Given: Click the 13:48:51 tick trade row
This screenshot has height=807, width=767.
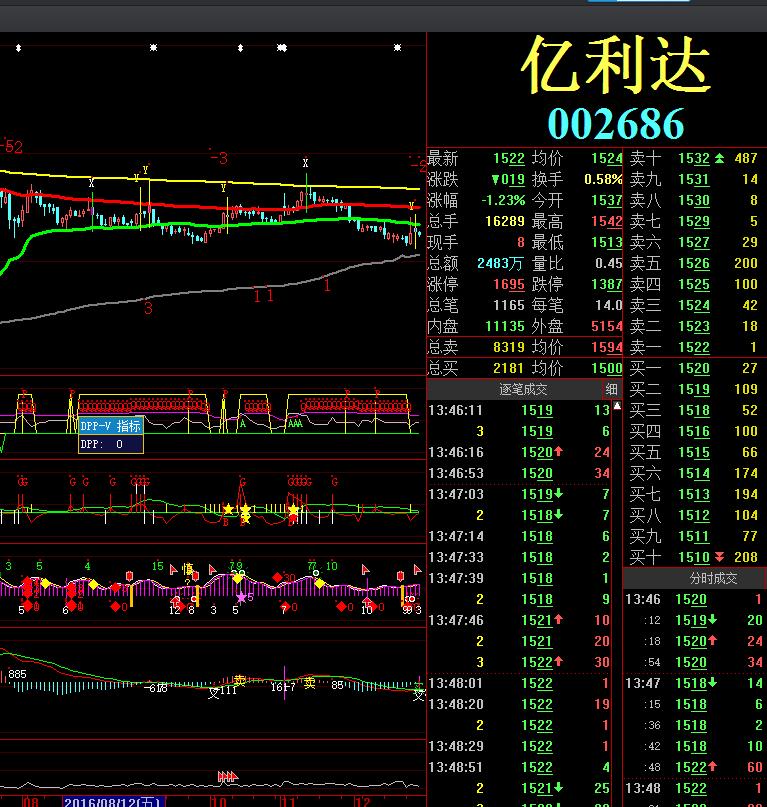Looking at the screenshot, I should 519,767.
